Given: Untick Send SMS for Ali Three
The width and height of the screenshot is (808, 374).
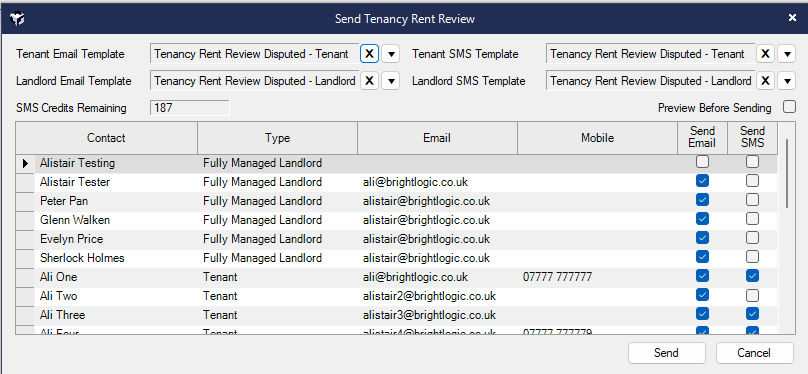Looking at the screenshot, I should click(752, 314).
